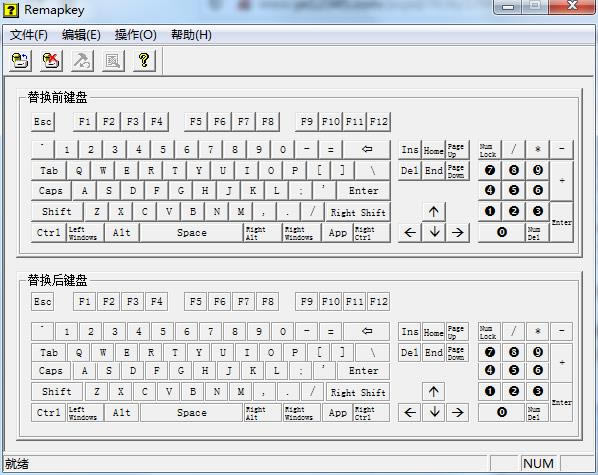Select F5 key on the 替换后键盘 keyboard
Screen dimensions: 598x475
[196, 302]
